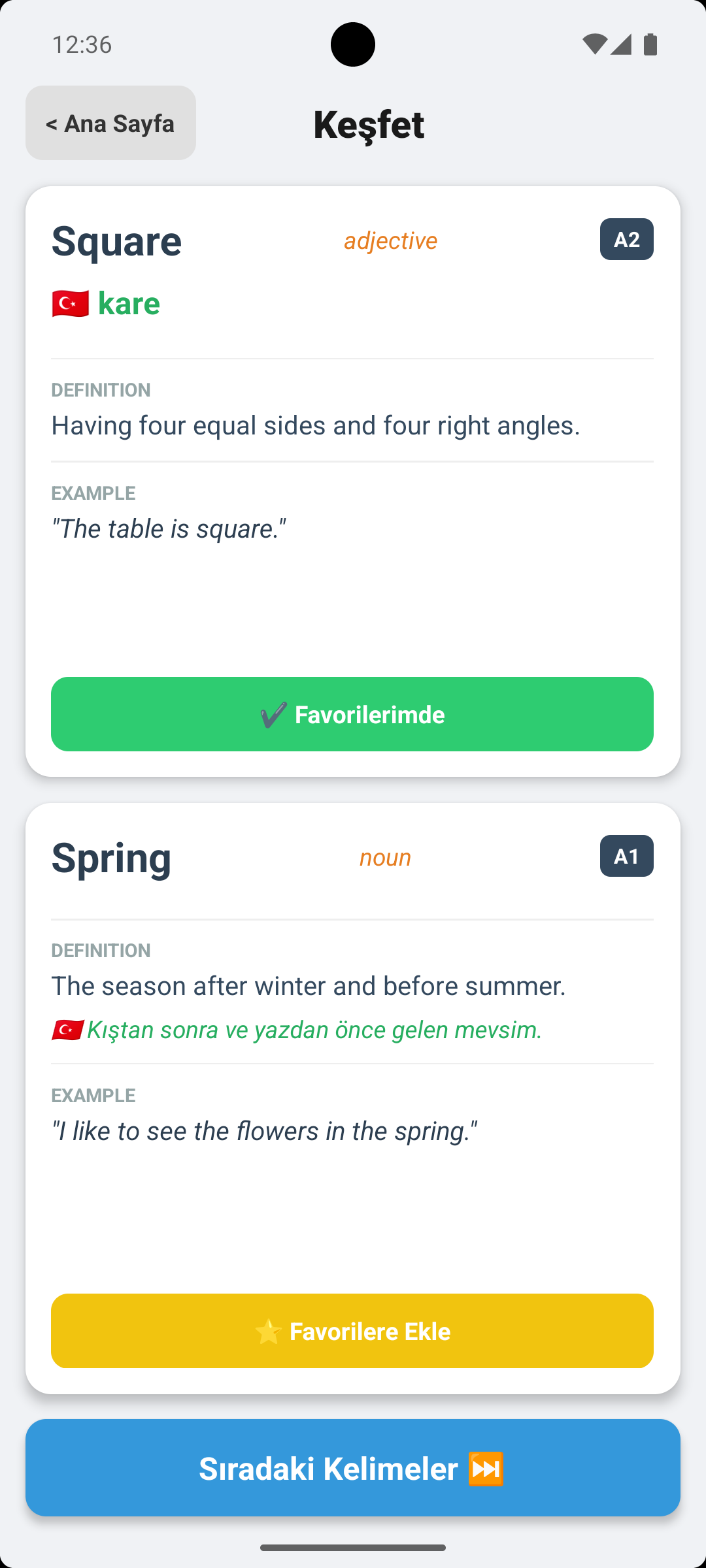Image resolution: width=706 pixels, height=1568 pixels.
Task: Tap the battery indicator in status bar
Action: [649, 43]
